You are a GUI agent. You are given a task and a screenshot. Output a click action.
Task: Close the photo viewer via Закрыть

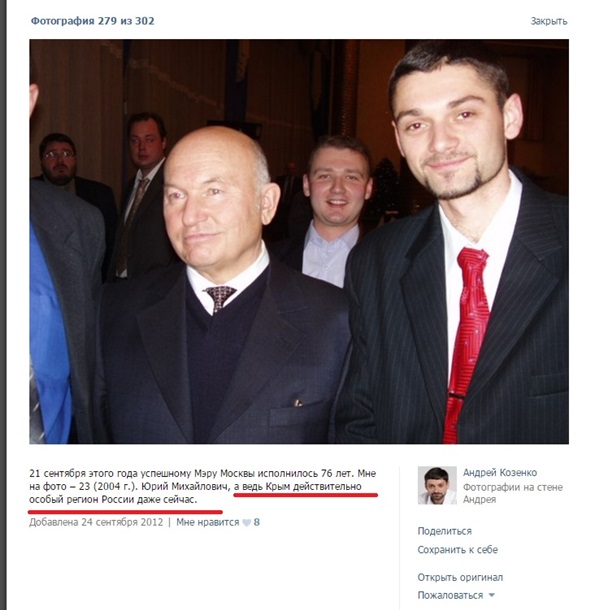(549, 21)
